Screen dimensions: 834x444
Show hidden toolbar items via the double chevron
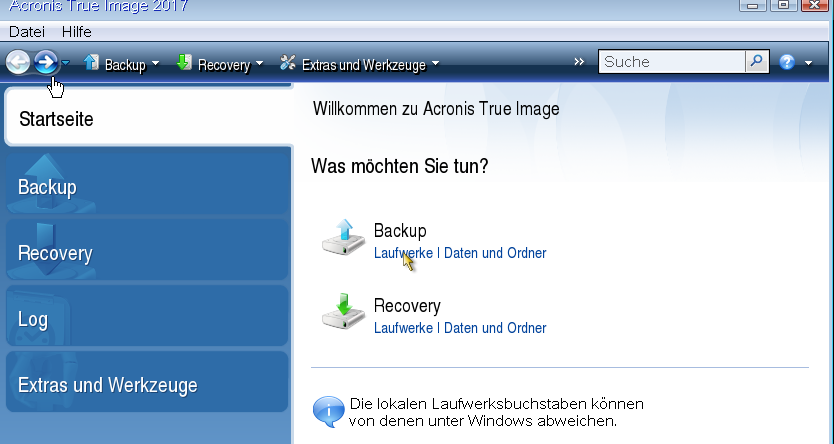[579, 62]
